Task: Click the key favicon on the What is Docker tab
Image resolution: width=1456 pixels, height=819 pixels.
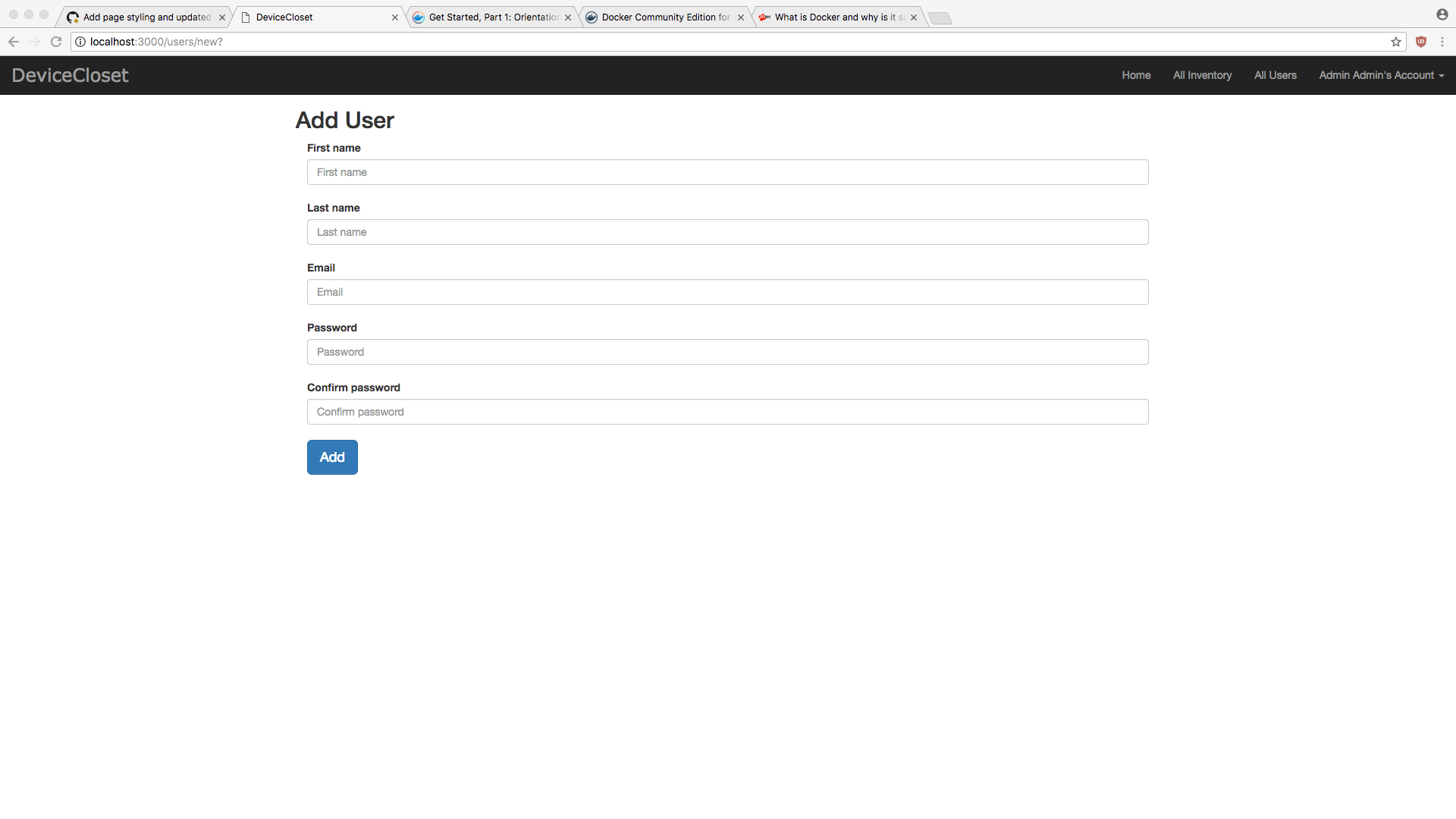Action: [766, 17]
